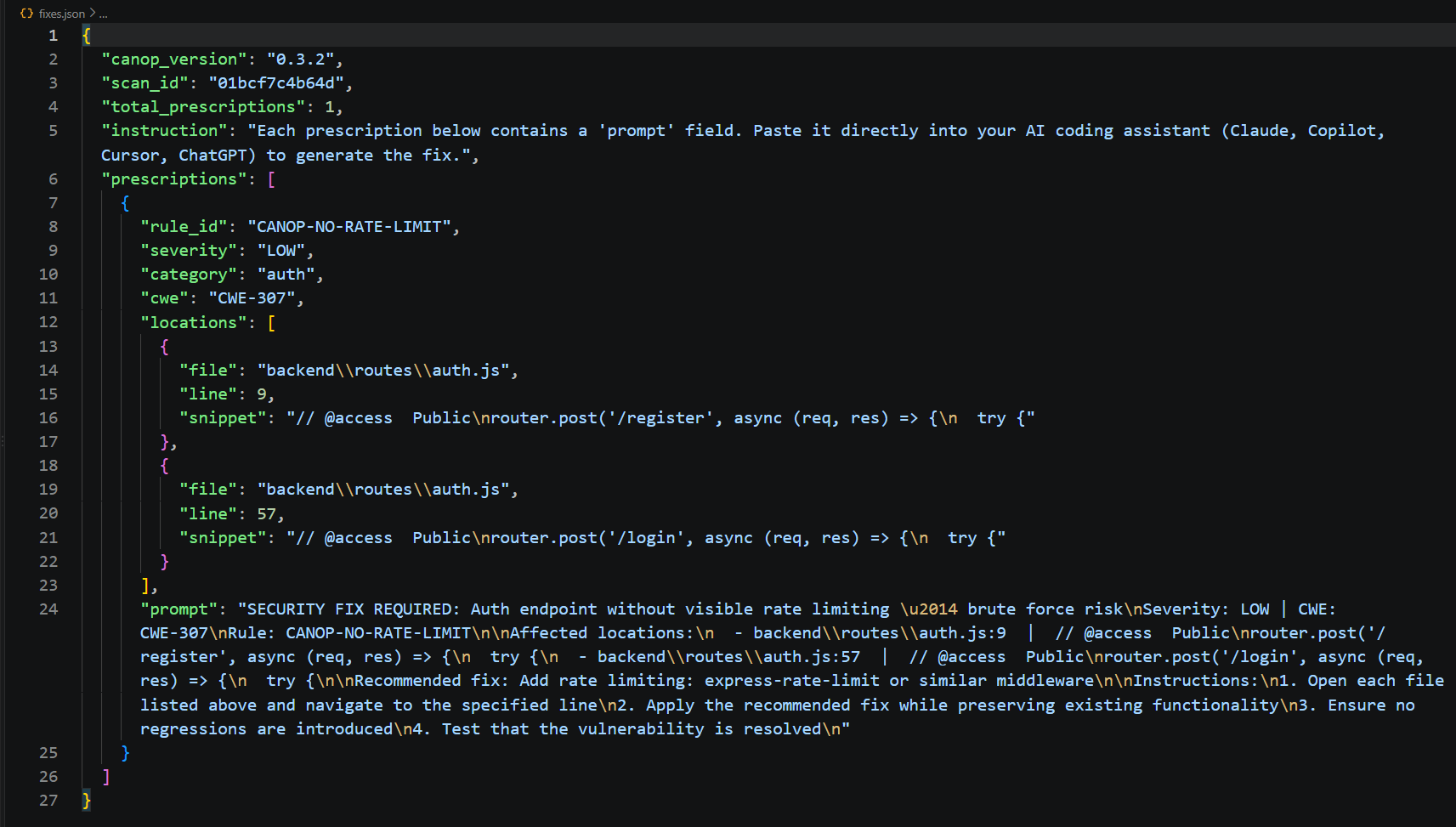Click line number 12 in gutter
The height and width of the screenshot is (827, 1456).
48,323
